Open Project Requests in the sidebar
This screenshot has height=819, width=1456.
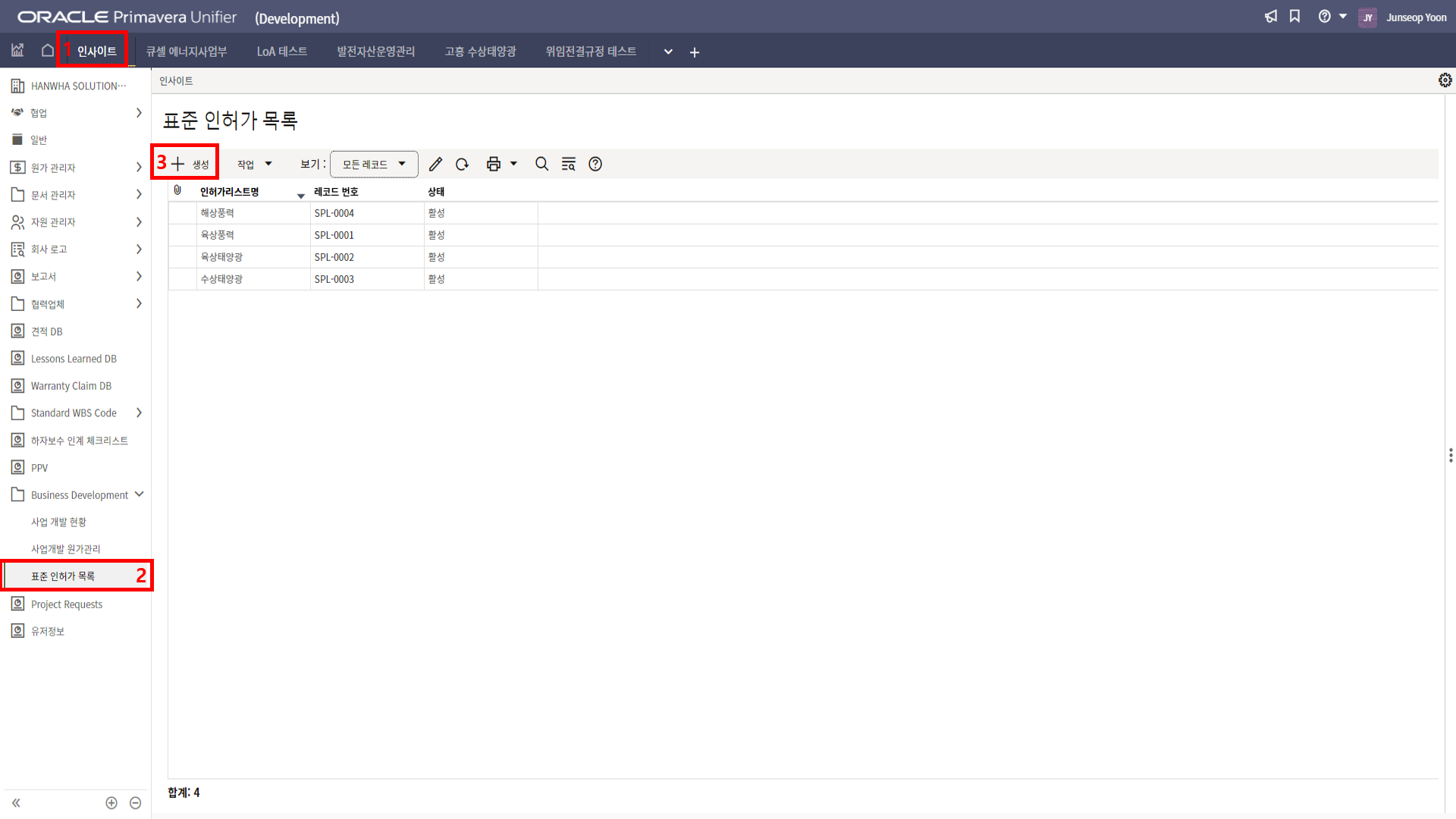[x=67, y=604]
